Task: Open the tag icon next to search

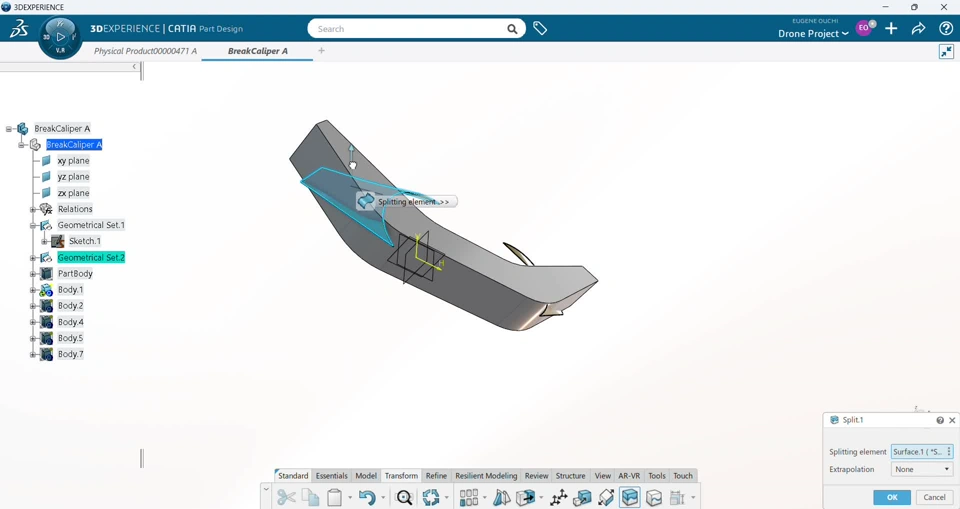Action: [539, 28]
